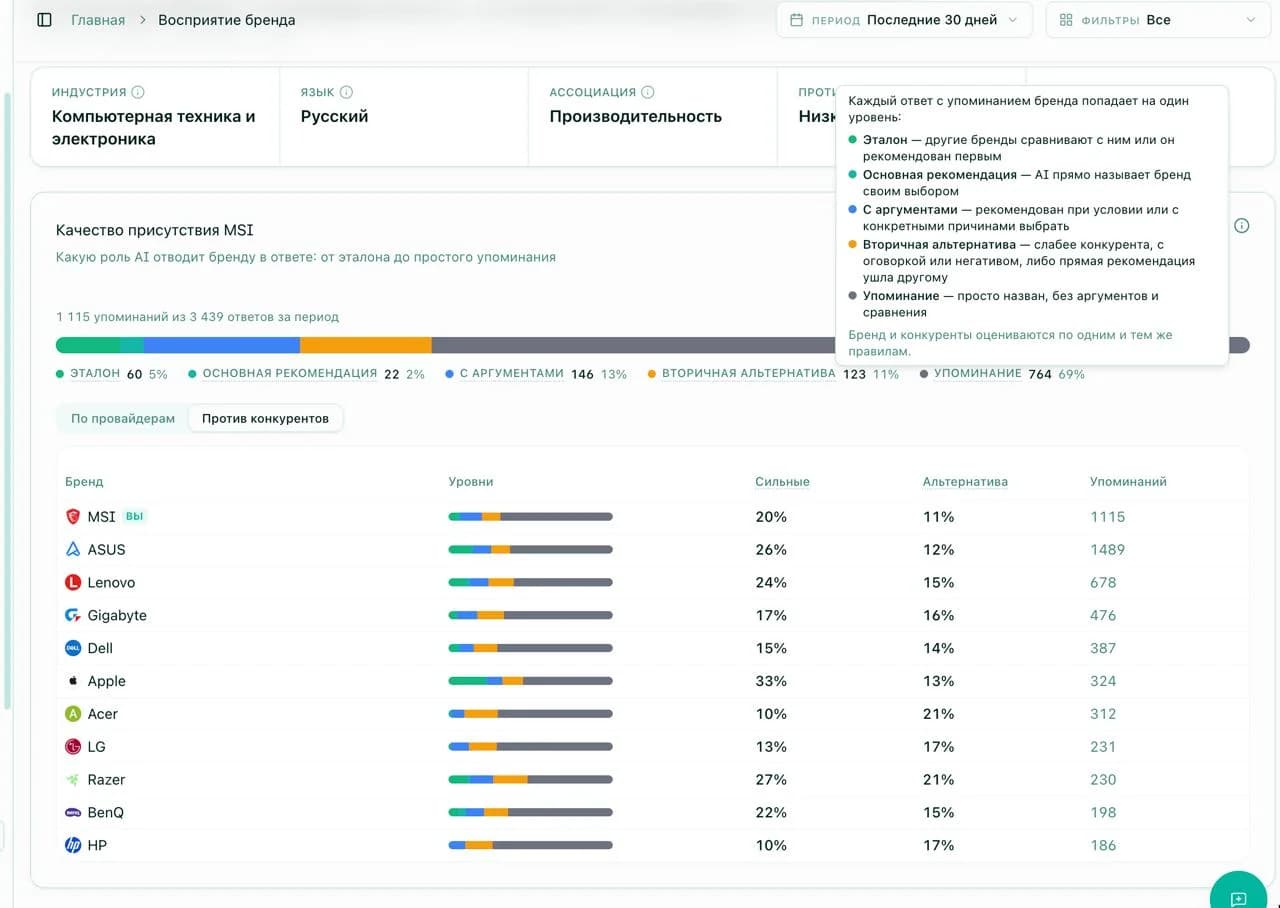Click the Русский language value
Viewport: 1280px width, 908px height.
tap(335, 116)
